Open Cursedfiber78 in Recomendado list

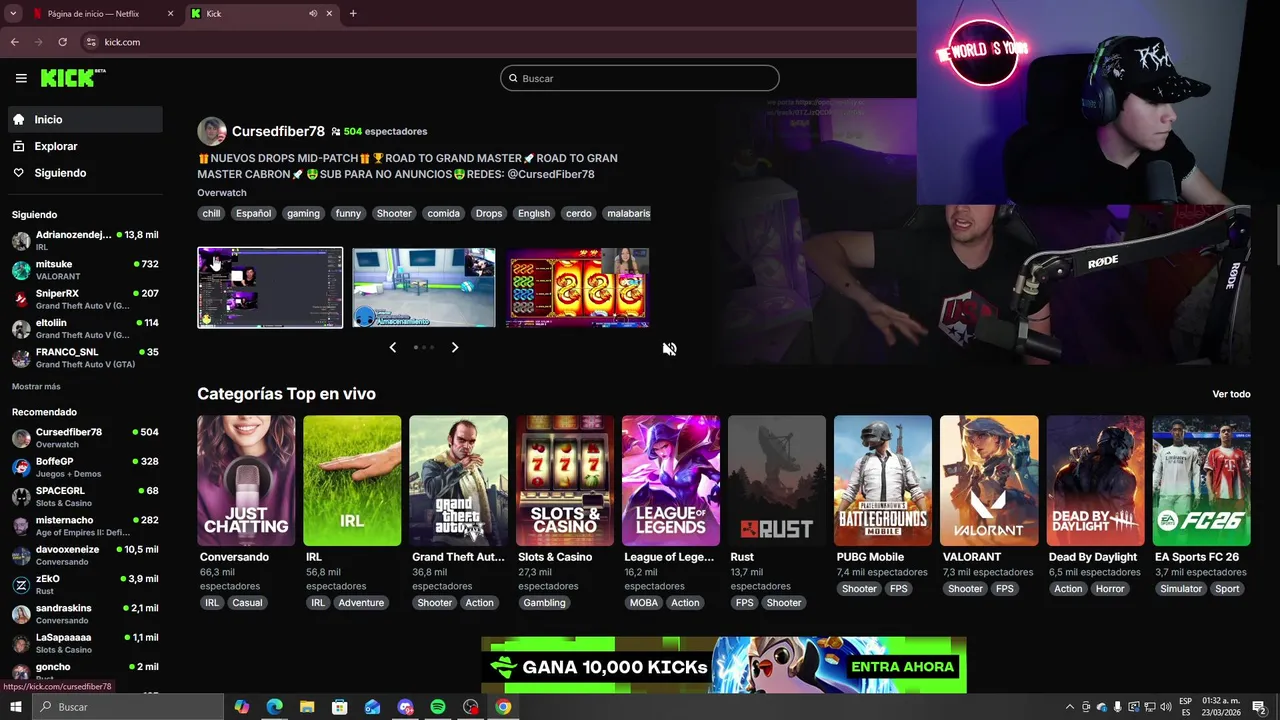[x=85, y=438]
